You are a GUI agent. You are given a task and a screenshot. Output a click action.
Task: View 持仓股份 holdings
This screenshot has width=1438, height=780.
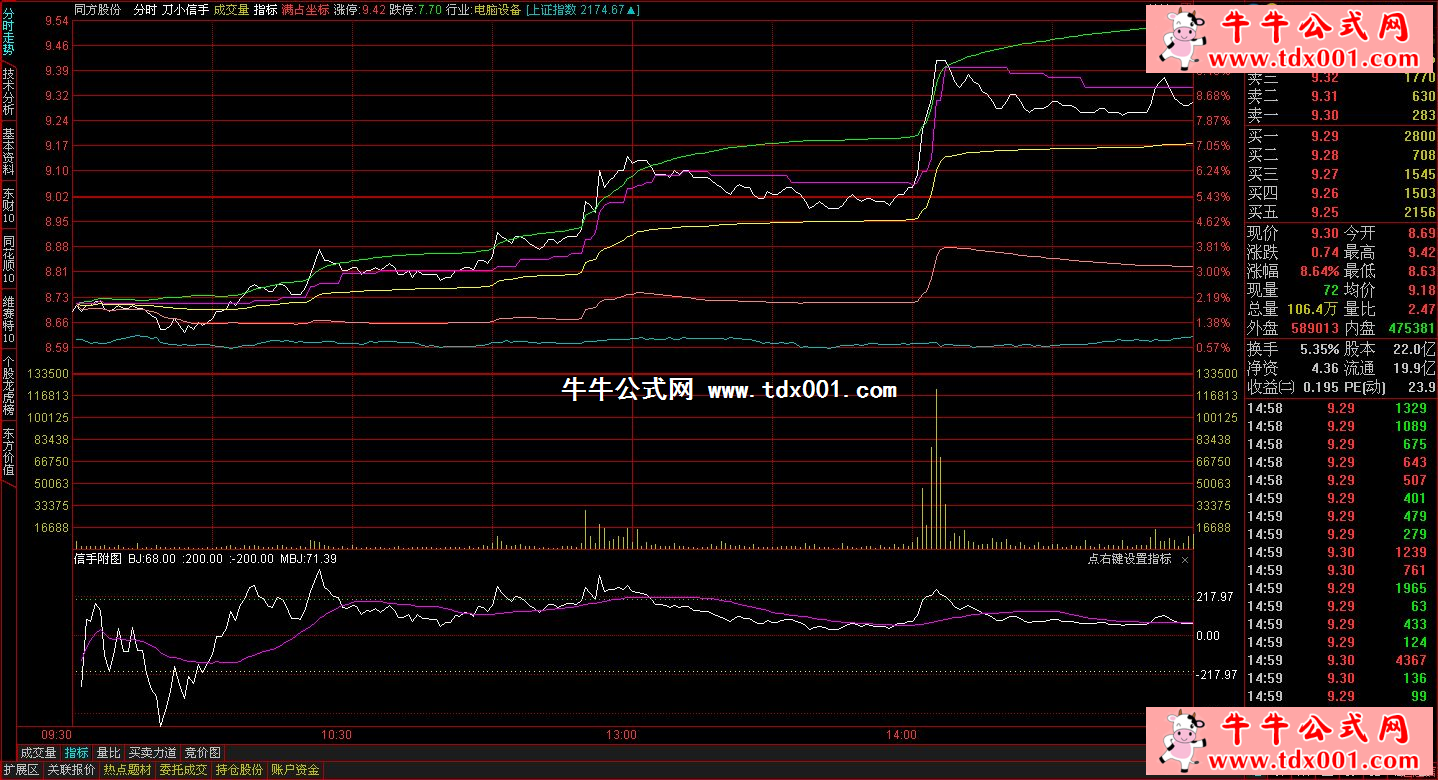(x=239, y=770)
